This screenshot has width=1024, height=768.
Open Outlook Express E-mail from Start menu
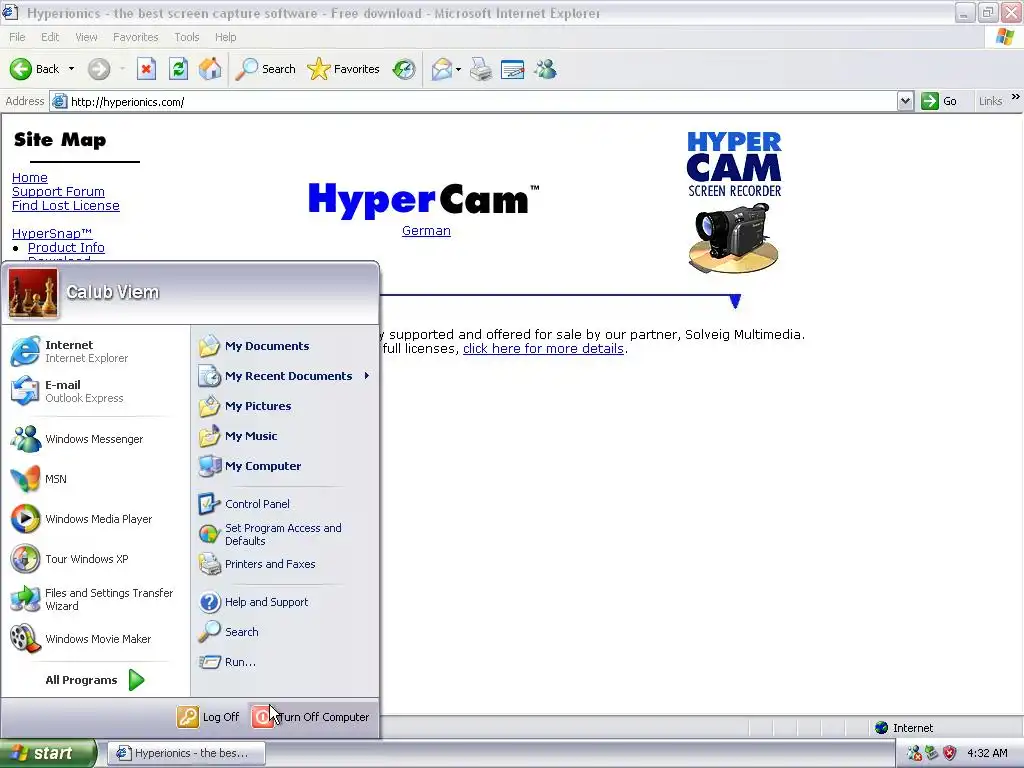click(95, 391)
